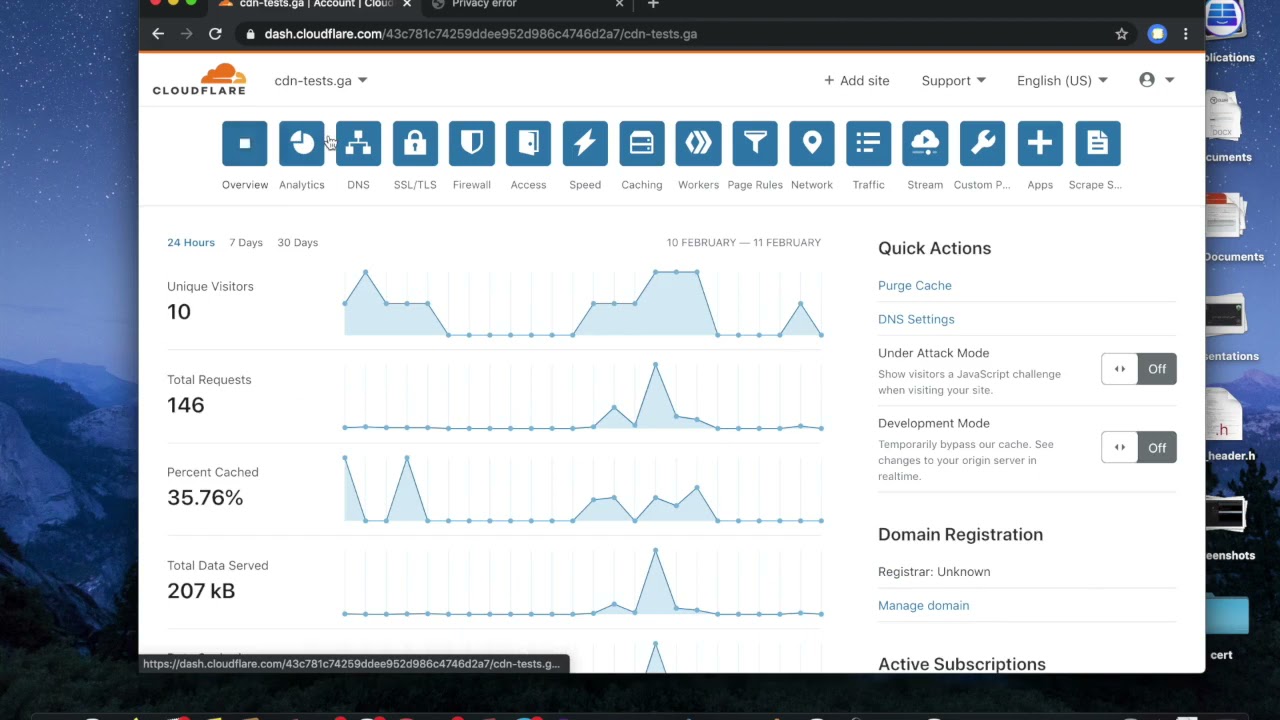The height and width of the screenshot is (720, 1280).
Task: Click the Quick Actions heading
Action: 934,248
